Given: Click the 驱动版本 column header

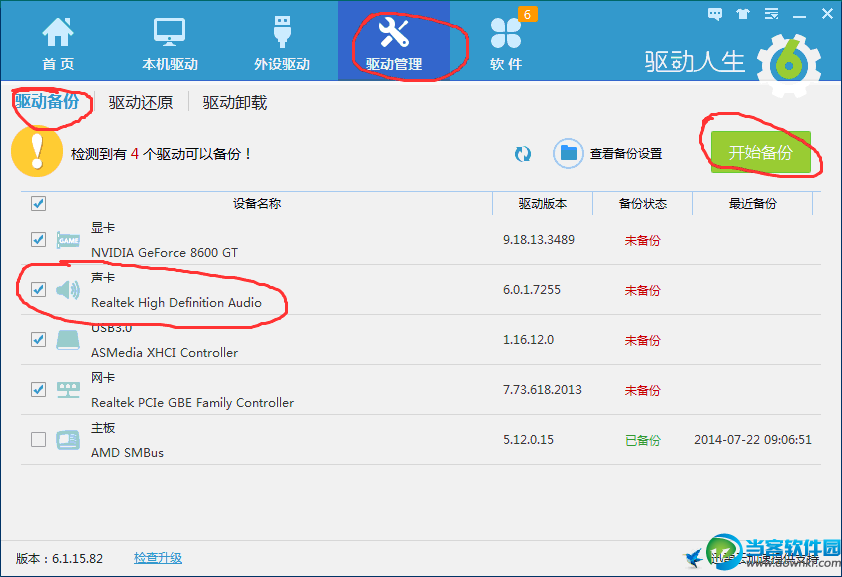Looking at the screenshot, I should (x=542, y=203).
